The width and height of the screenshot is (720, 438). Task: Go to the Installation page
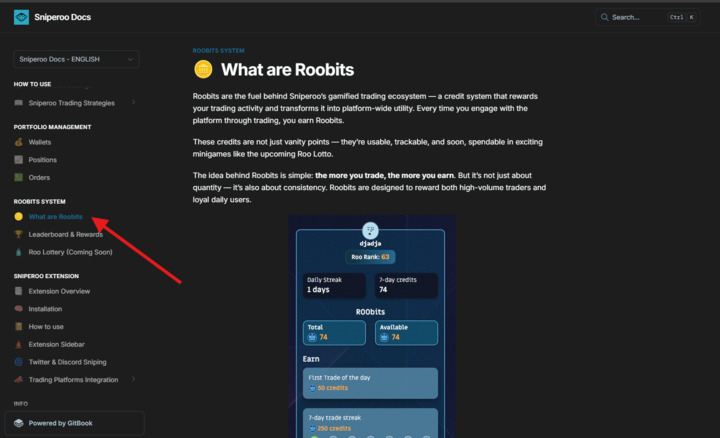[45, 309]
